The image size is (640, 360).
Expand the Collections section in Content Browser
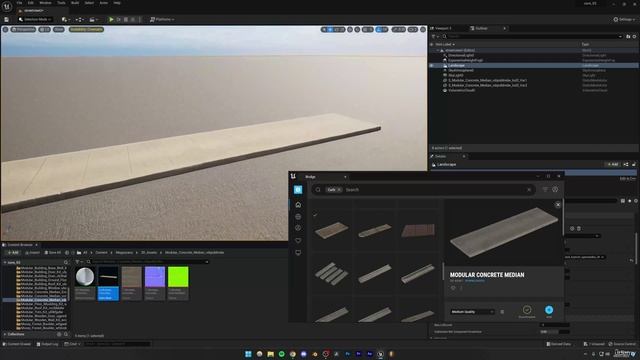point(5,334)
